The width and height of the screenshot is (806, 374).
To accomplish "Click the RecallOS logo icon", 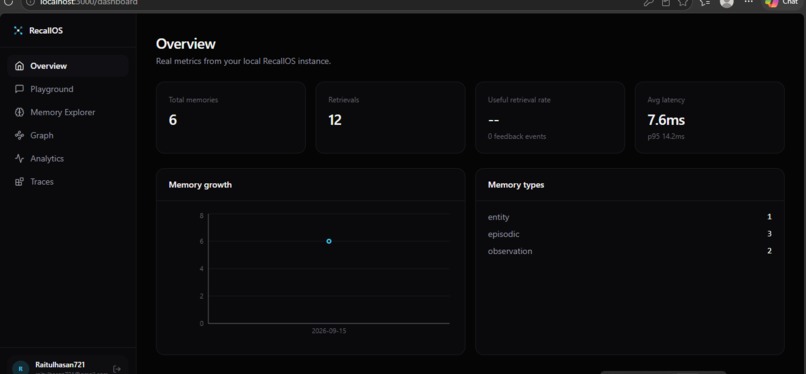I will [19, 31].
